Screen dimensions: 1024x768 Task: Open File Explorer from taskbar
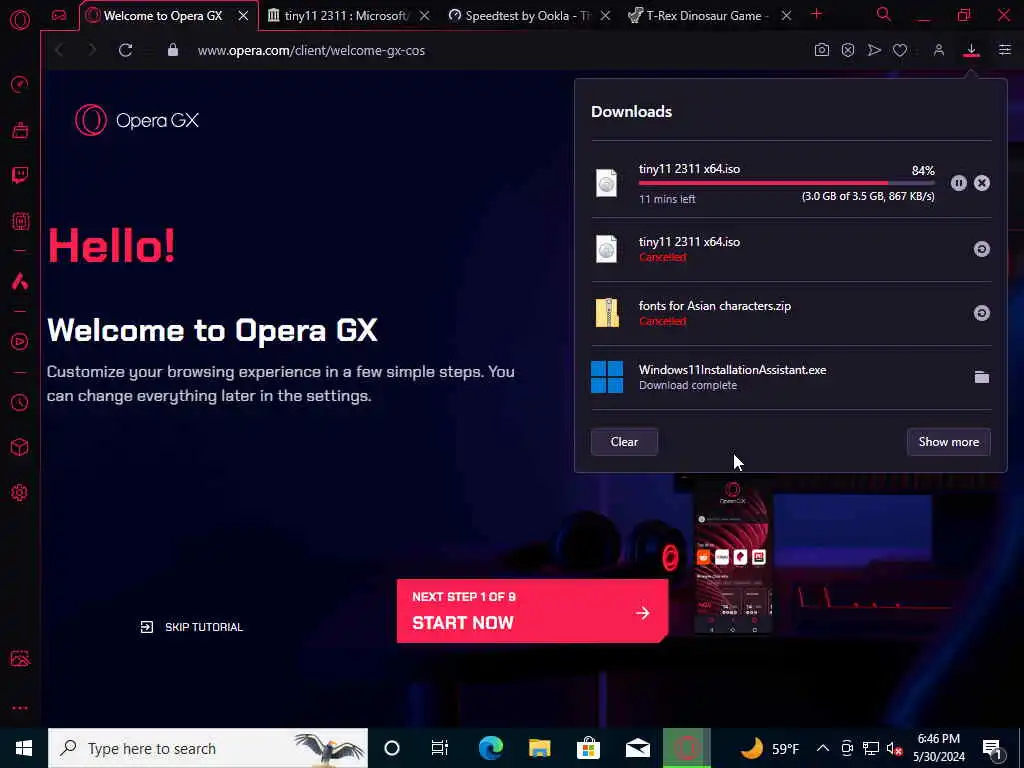[539, 748]
